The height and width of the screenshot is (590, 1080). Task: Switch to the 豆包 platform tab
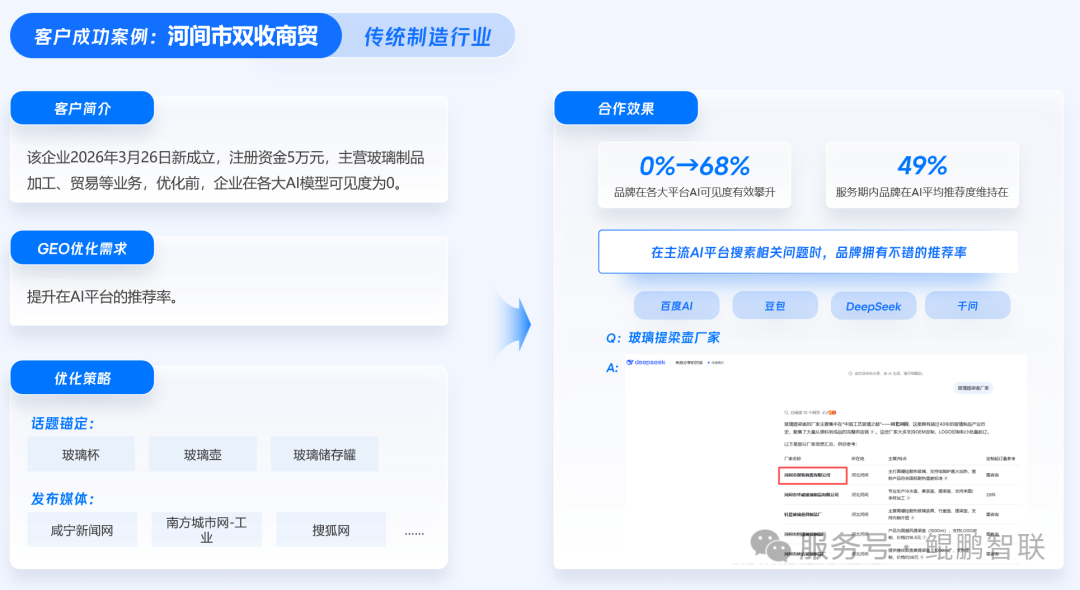tap(775, 306)
